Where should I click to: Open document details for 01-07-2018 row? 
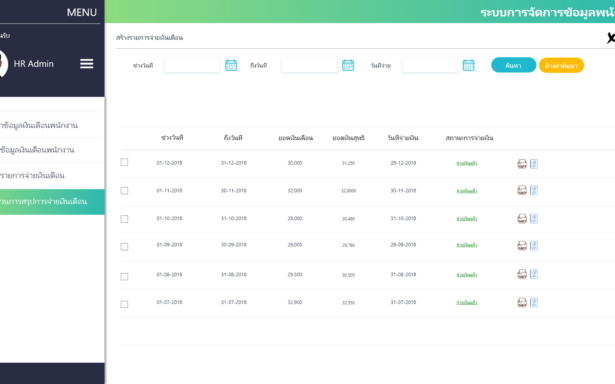coord(534,302)
